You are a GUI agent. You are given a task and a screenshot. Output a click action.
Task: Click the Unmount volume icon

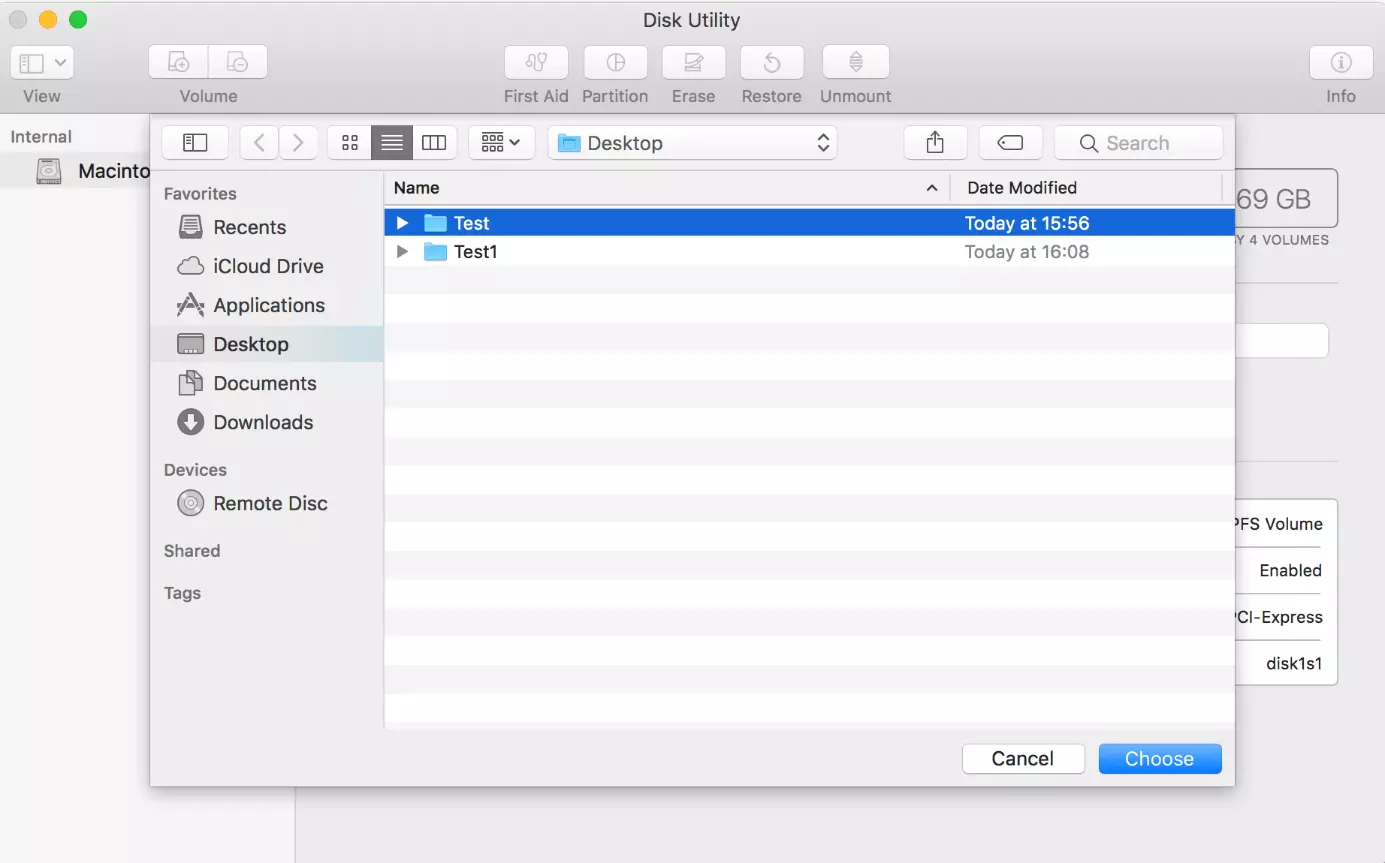coord(855,63)
